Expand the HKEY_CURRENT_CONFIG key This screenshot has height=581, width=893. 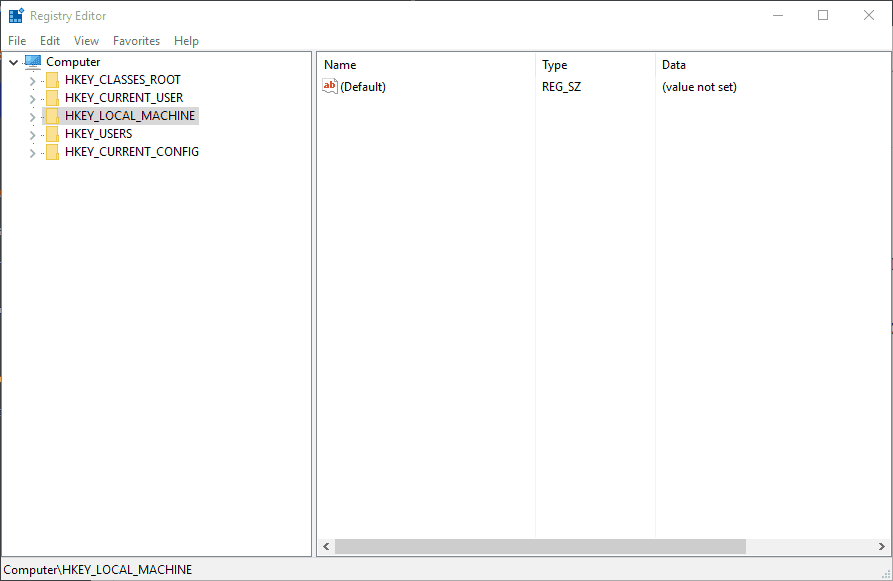(x=32, y=153)
